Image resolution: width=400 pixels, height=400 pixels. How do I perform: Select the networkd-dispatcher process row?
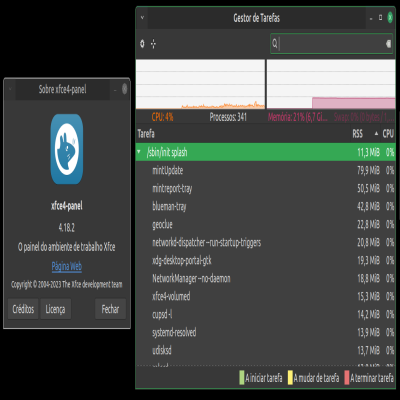click(266, 242)
